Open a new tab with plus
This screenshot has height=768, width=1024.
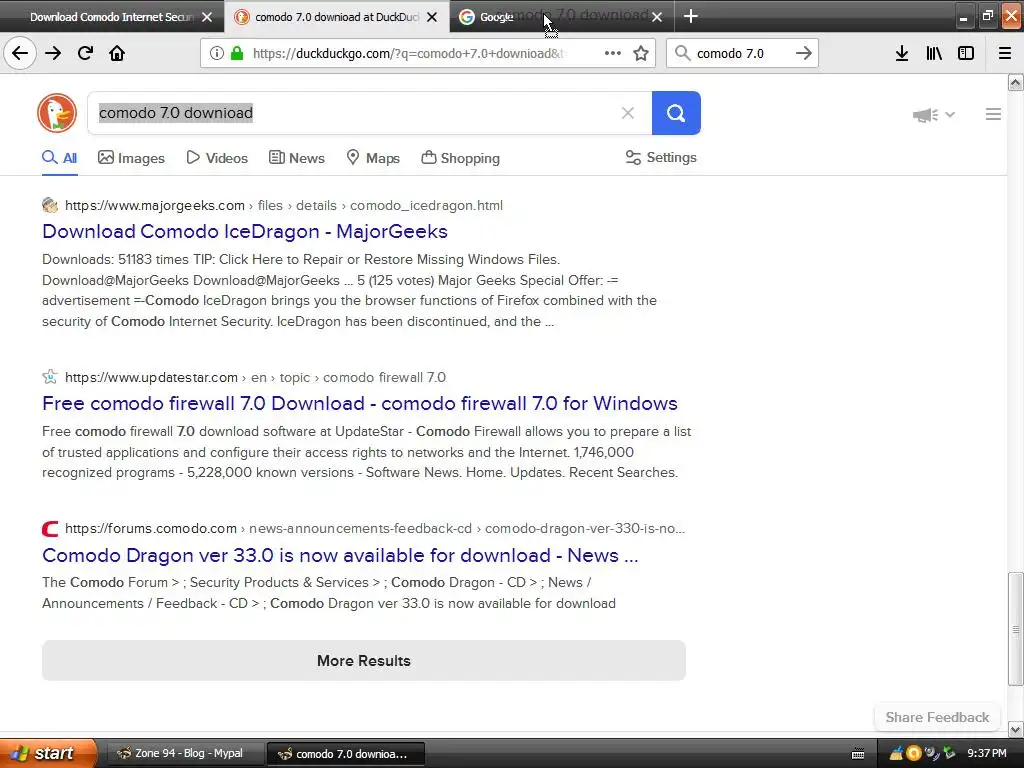[690, 16]
